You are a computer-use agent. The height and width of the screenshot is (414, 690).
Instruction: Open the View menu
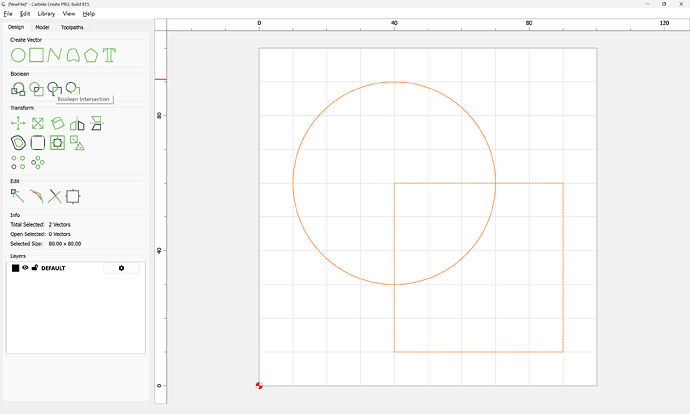tap(69, 14)
